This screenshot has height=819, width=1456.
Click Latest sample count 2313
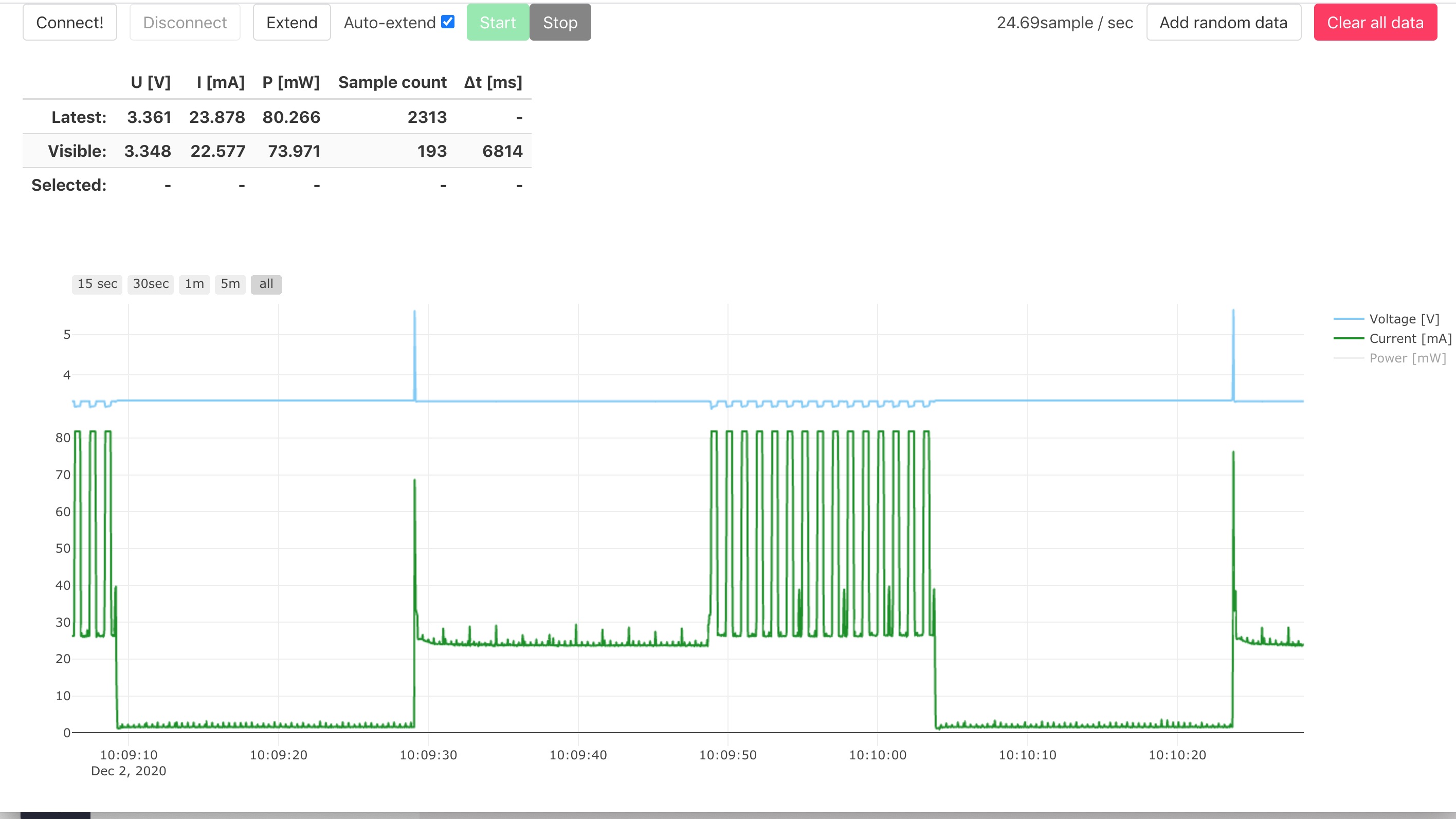point(427,117)
